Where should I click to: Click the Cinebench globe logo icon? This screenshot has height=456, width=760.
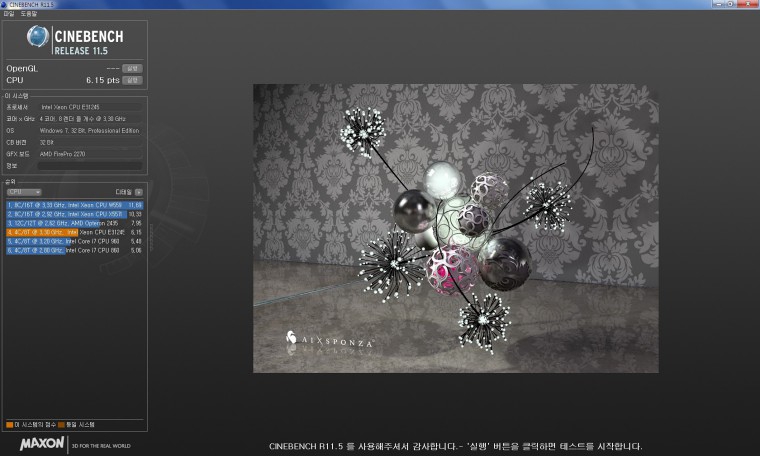tap(38, 36)
